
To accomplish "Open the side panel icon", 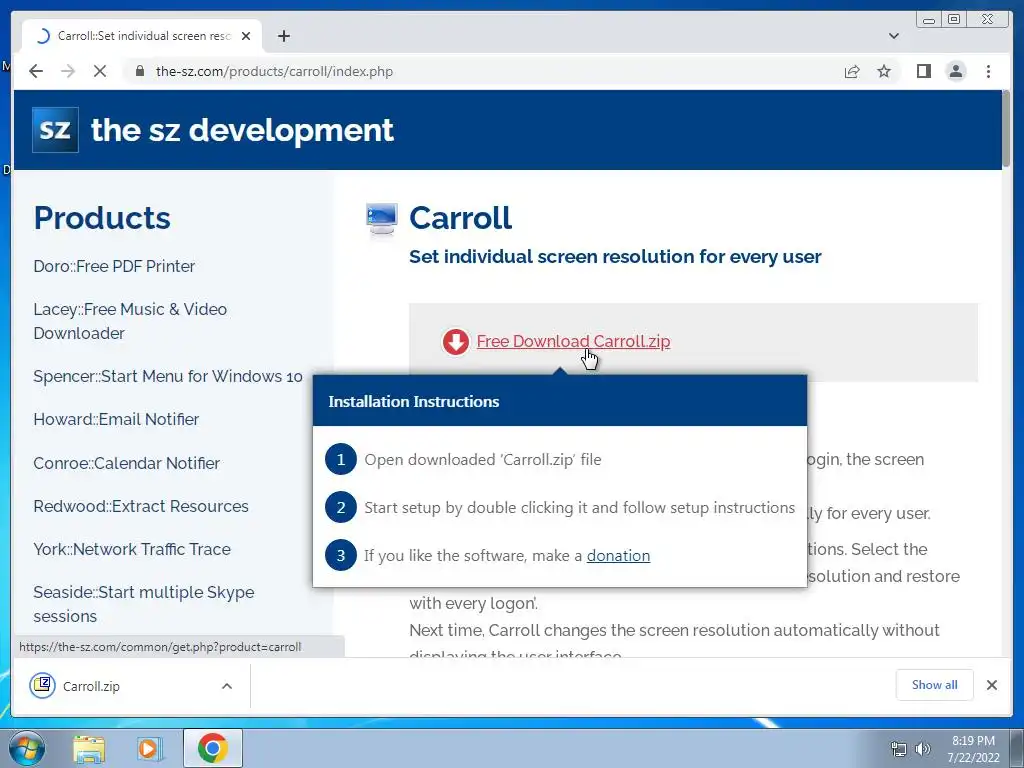I will pyautogui.click(x=923, y=71).
